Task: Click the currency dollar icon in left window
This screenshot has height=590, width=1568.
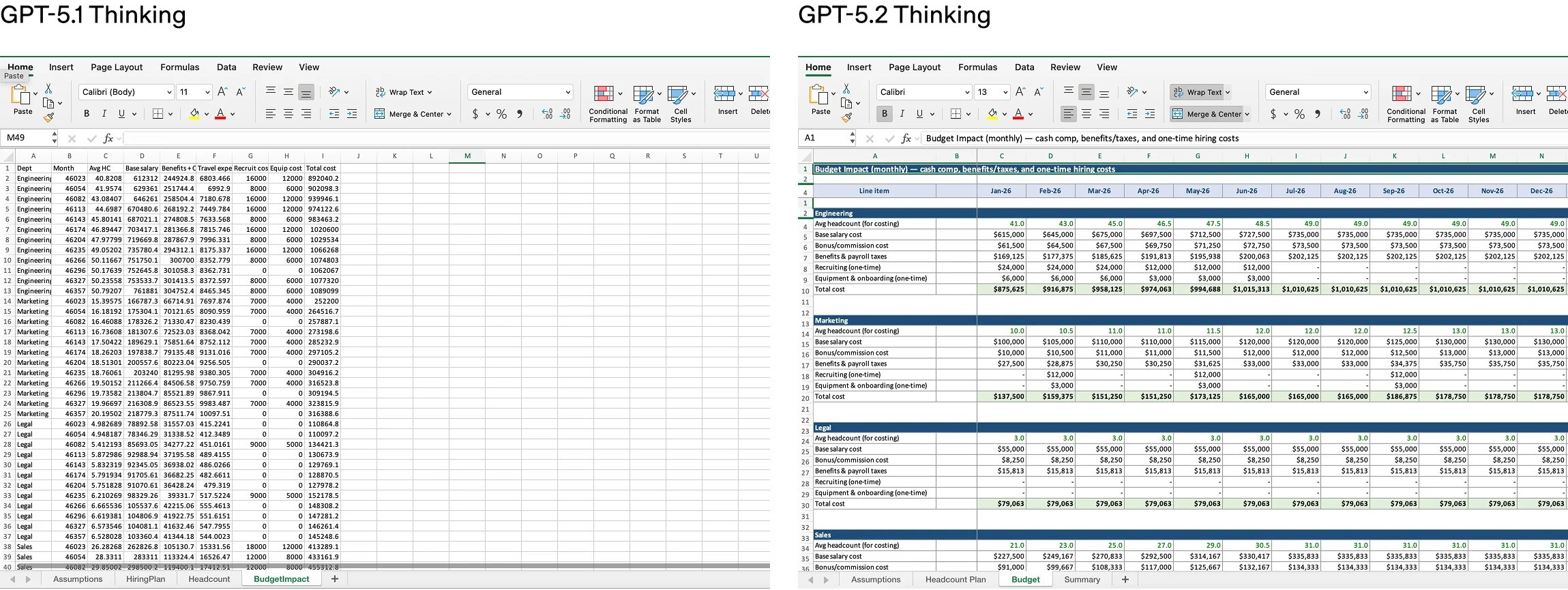Action: pos(475,115)
